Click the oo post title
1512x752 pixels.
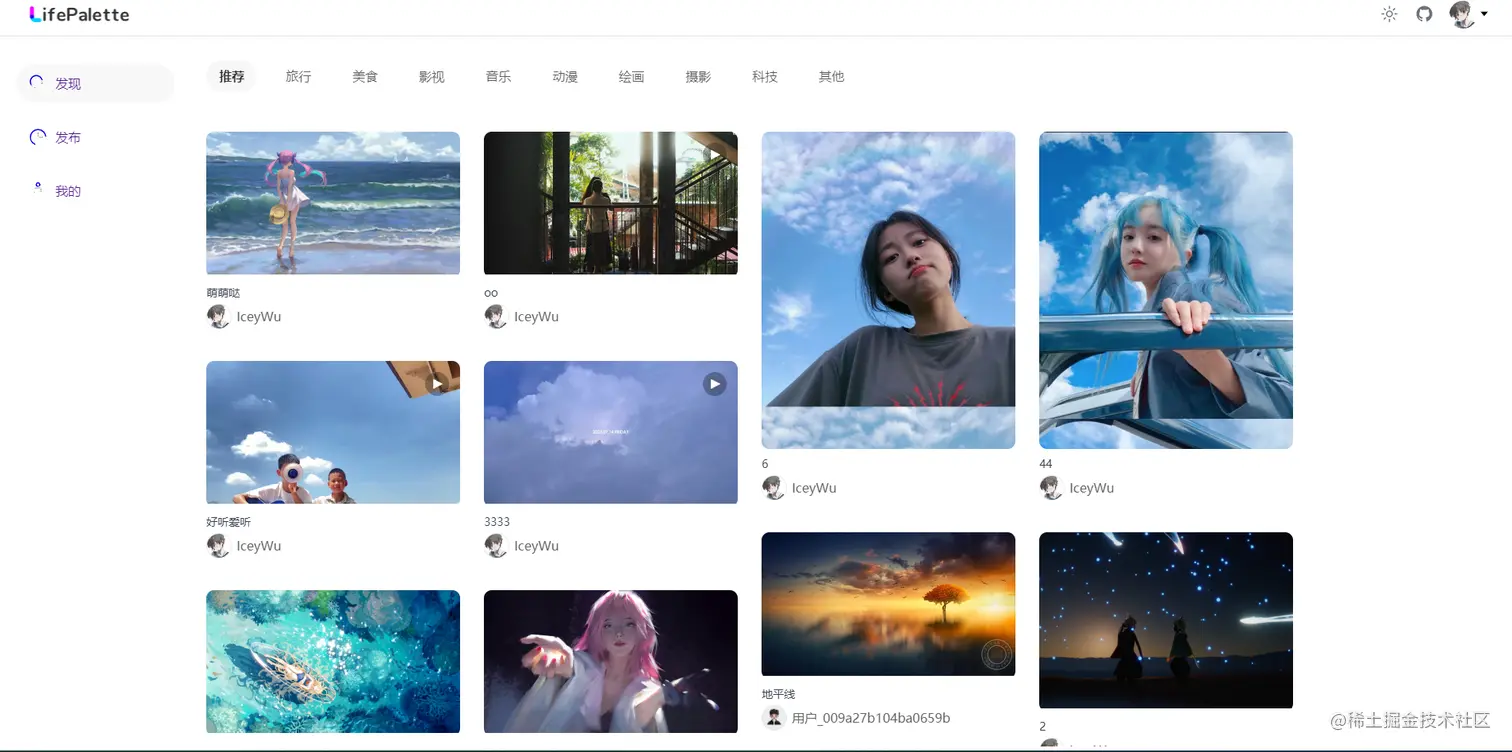[x=491, y=293]
